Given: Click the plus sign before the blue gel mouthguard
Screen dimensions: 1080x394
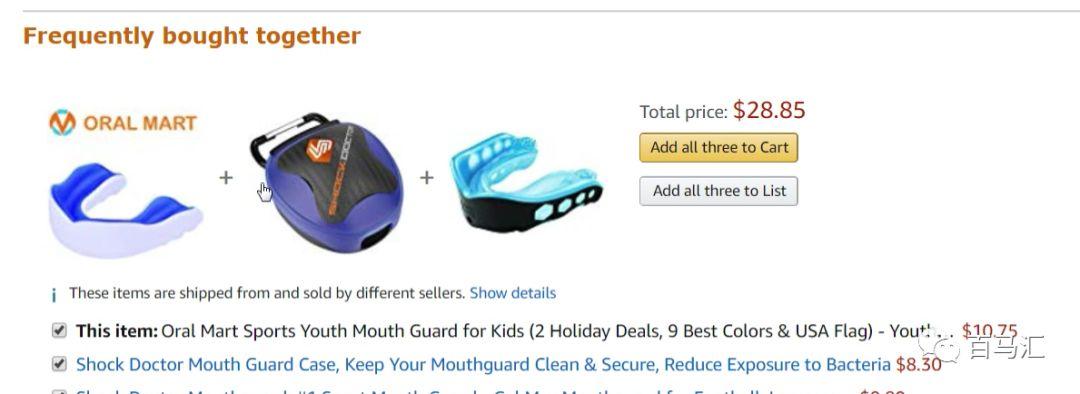Looking at the screenshot, I should [x=427, y=178].
